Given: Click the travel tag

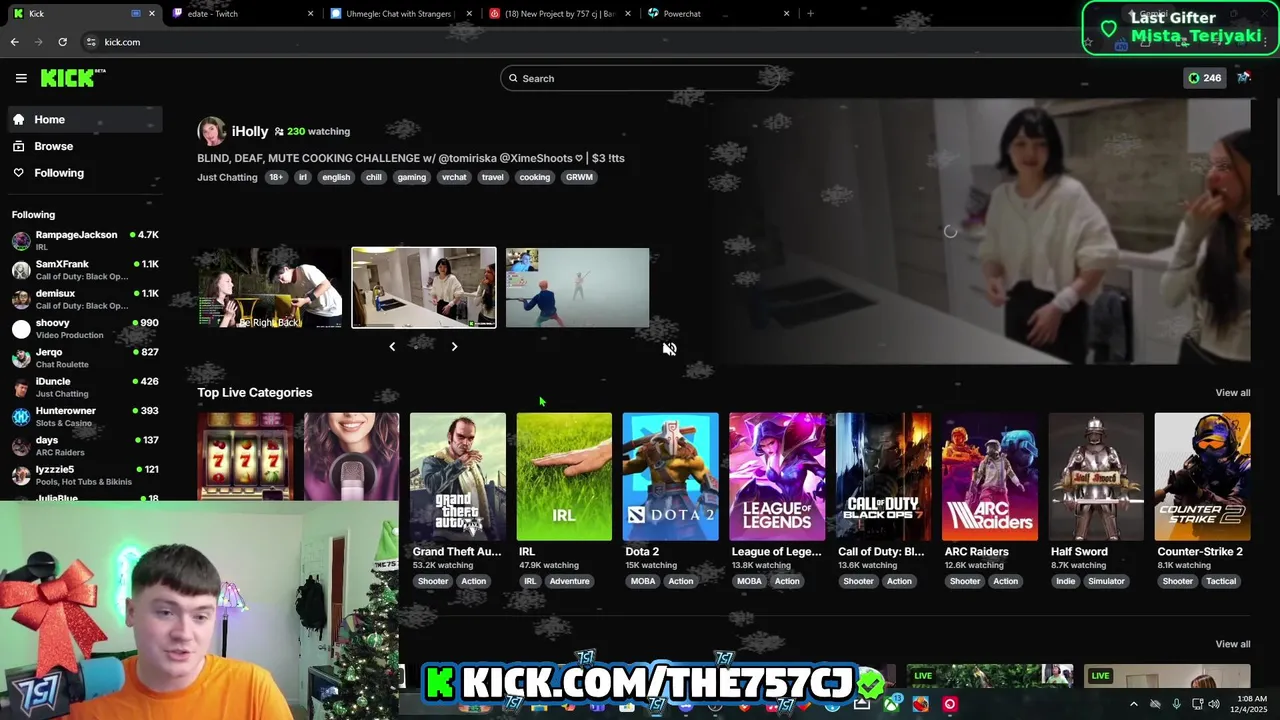Looking at the screenshot, I should pos(493,177).
